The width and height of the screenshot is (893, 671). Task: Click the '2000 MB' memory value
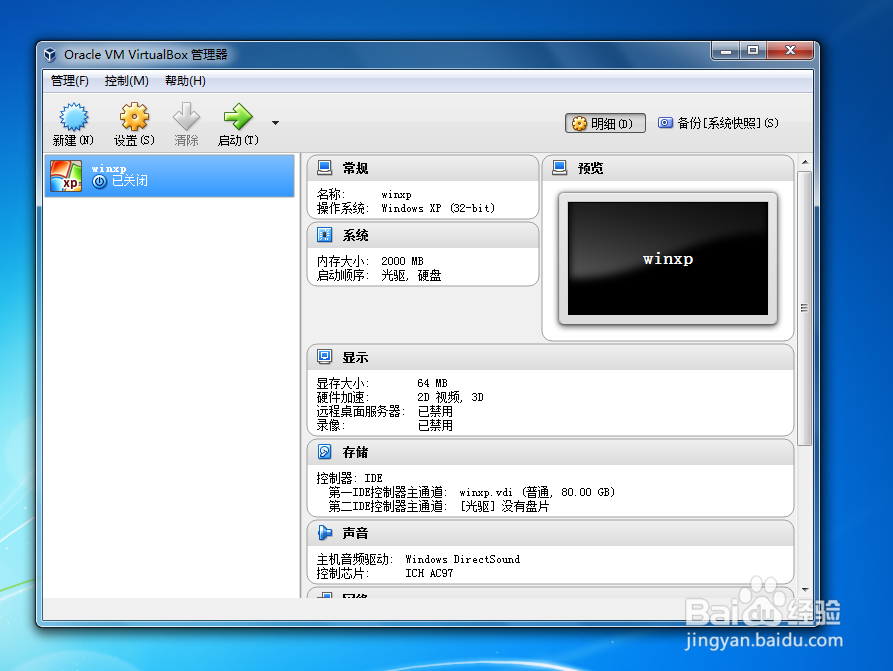pyautogui.click(x=402, y=261)
